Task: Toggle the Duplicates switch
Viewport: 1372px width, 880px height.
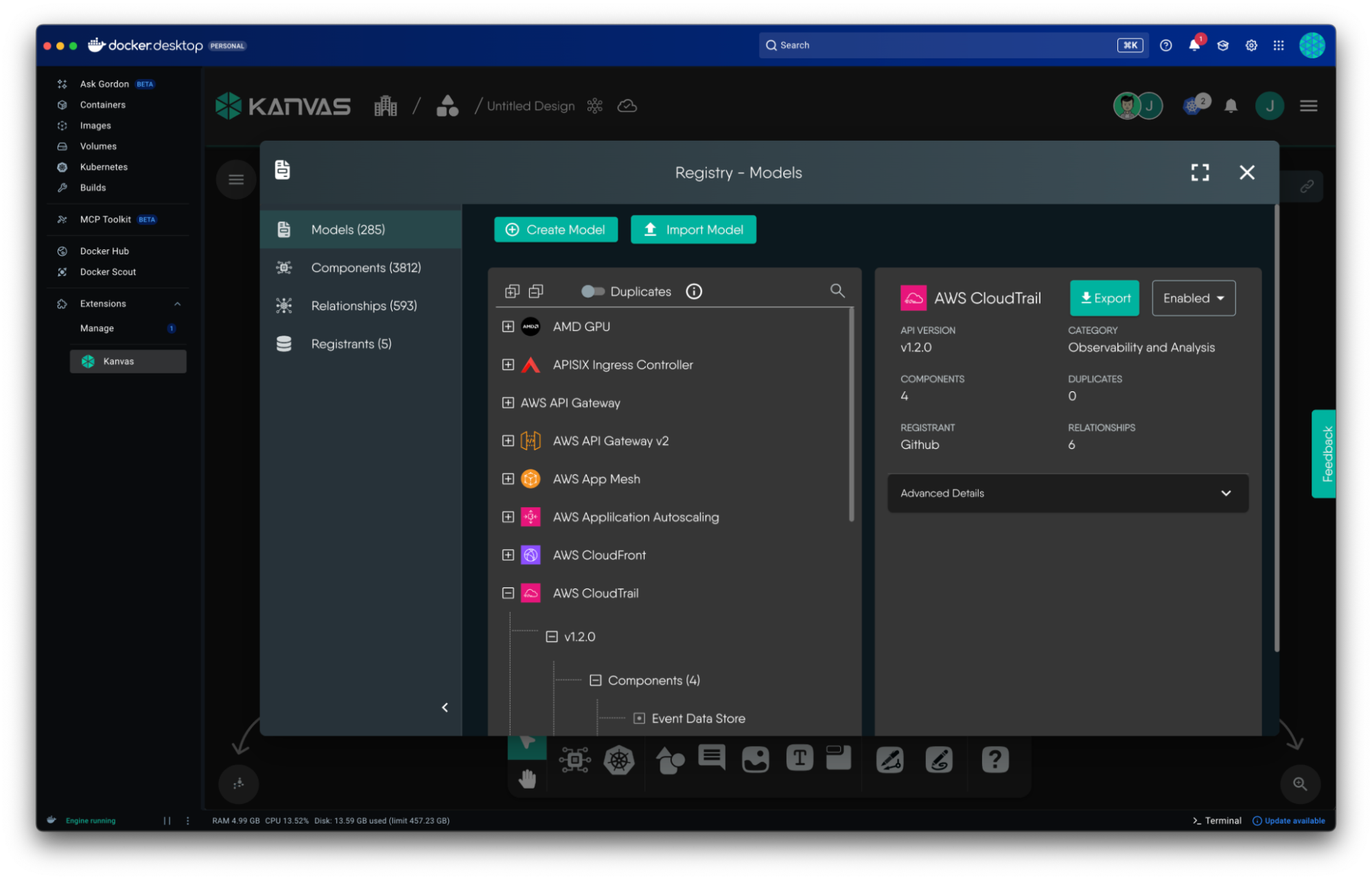Action: pyautogui.click(x=592, y=292)
